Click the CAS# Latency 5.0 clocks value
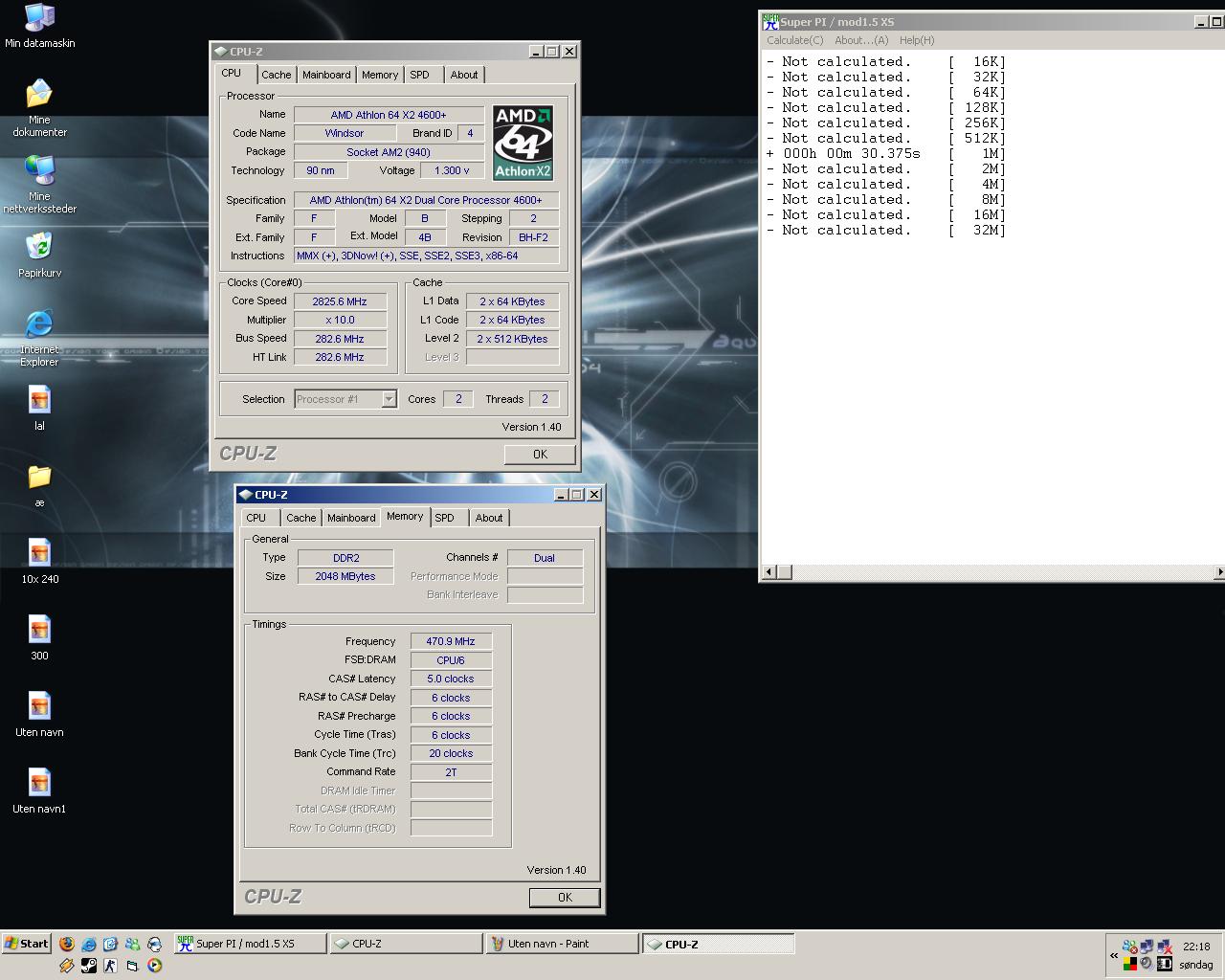 click(x=451, y=679)
